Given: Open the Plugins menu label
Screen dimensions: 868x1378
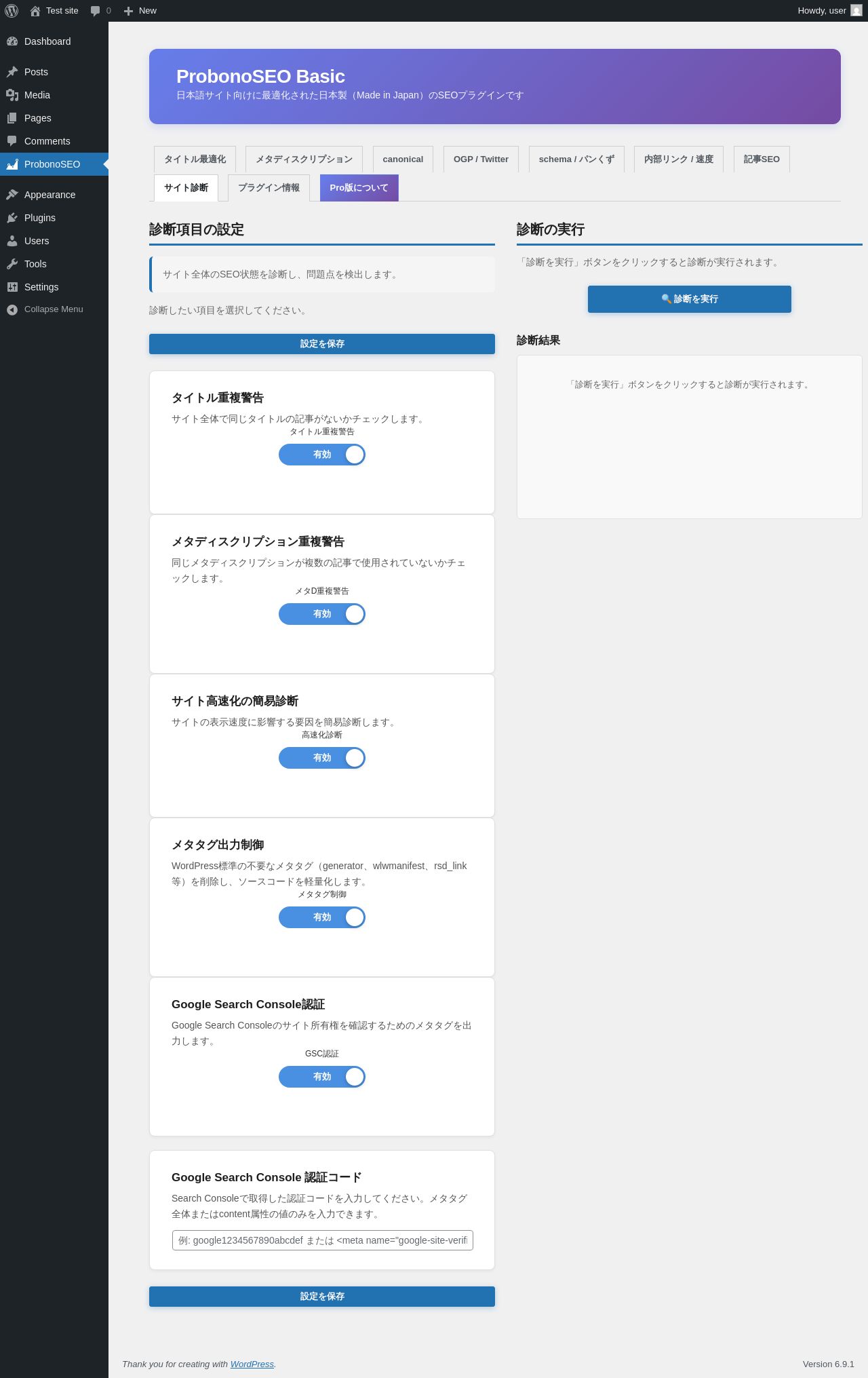Looking at the screenshot, I should point(40,218).
